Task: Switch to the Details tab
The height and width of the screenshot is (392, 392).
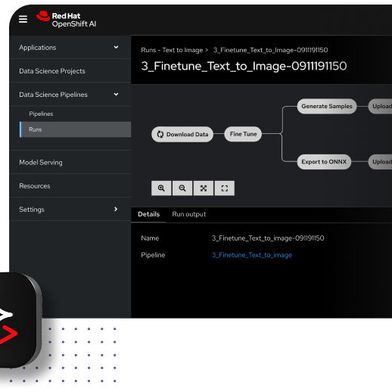Action: pos(149,214)
